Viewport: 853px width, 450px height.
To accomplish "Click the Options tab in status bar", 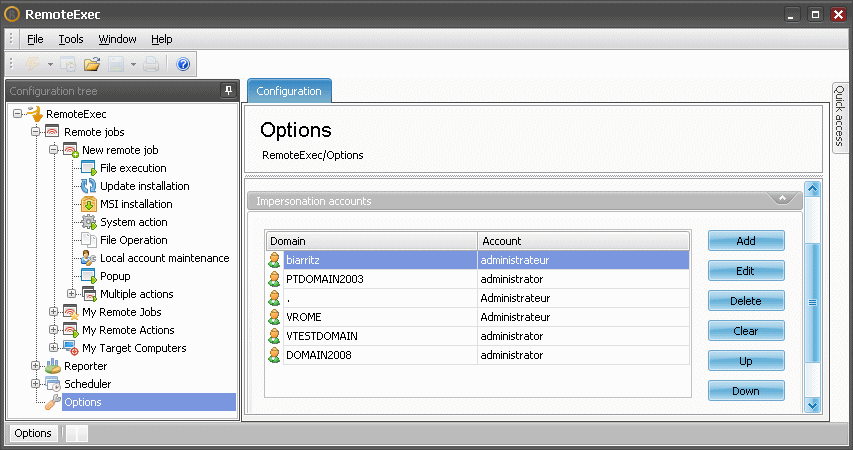I will tap(33, 433).
